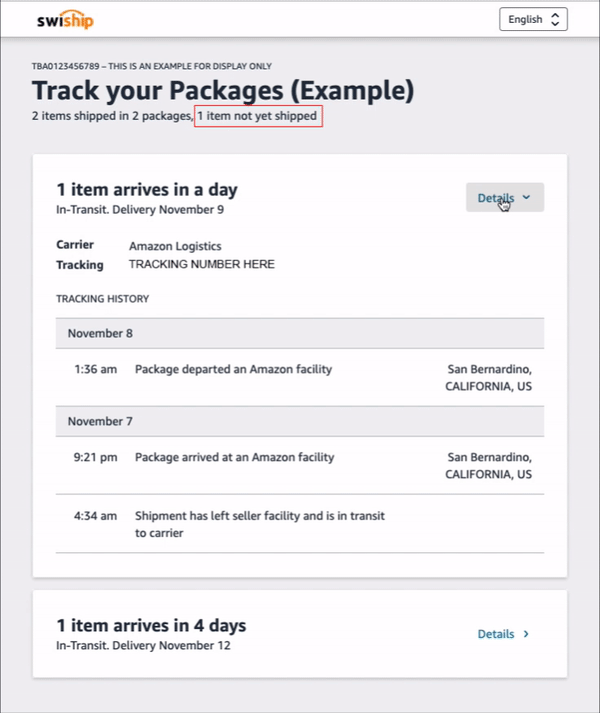Select the "Package arrived at an Amazon facility" entry
The image size is (600, 713).
pyautogui.click(x=234, y=457)
